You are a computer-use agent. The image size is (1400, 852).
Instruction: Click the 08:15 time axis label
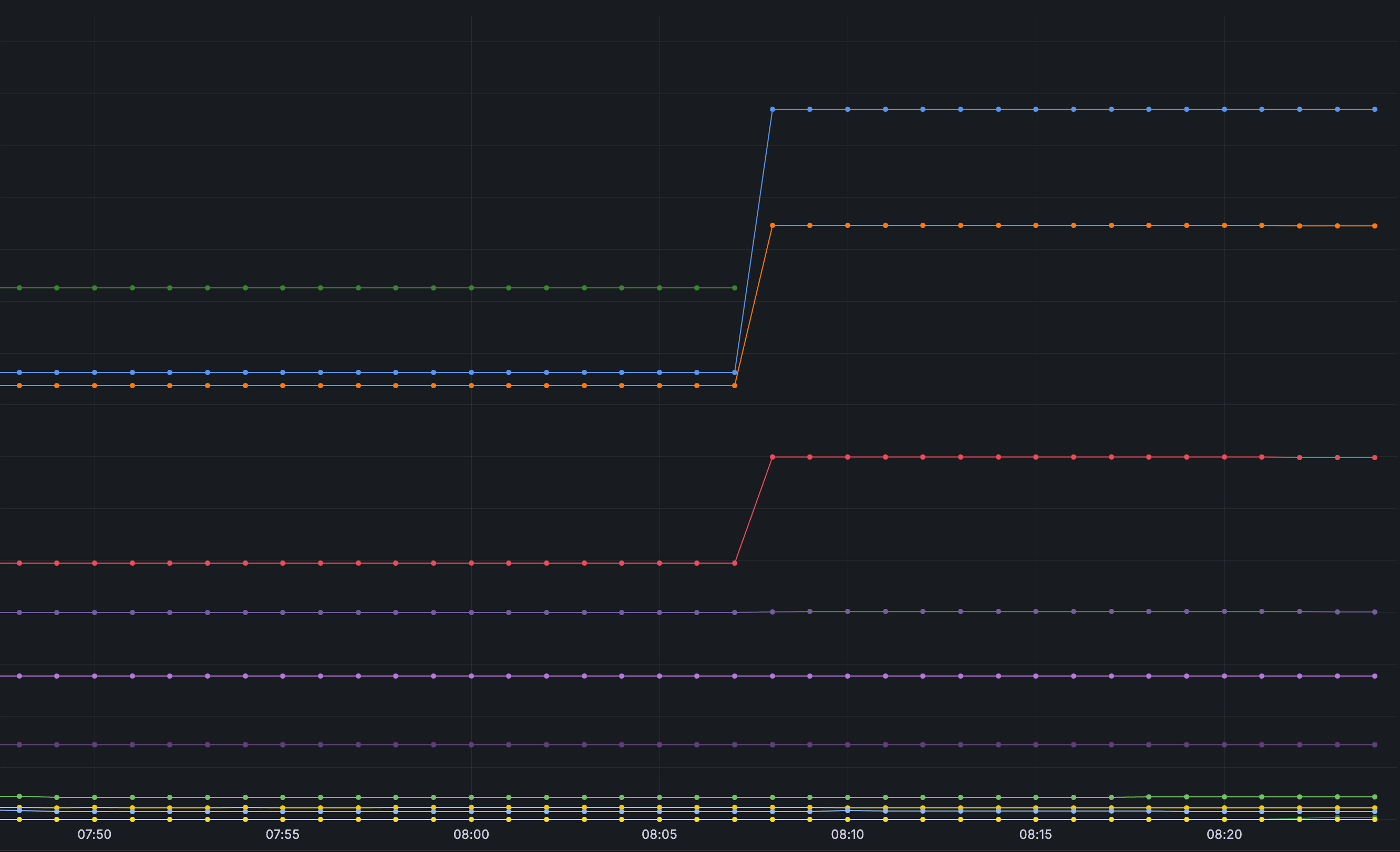(1035, 834)
